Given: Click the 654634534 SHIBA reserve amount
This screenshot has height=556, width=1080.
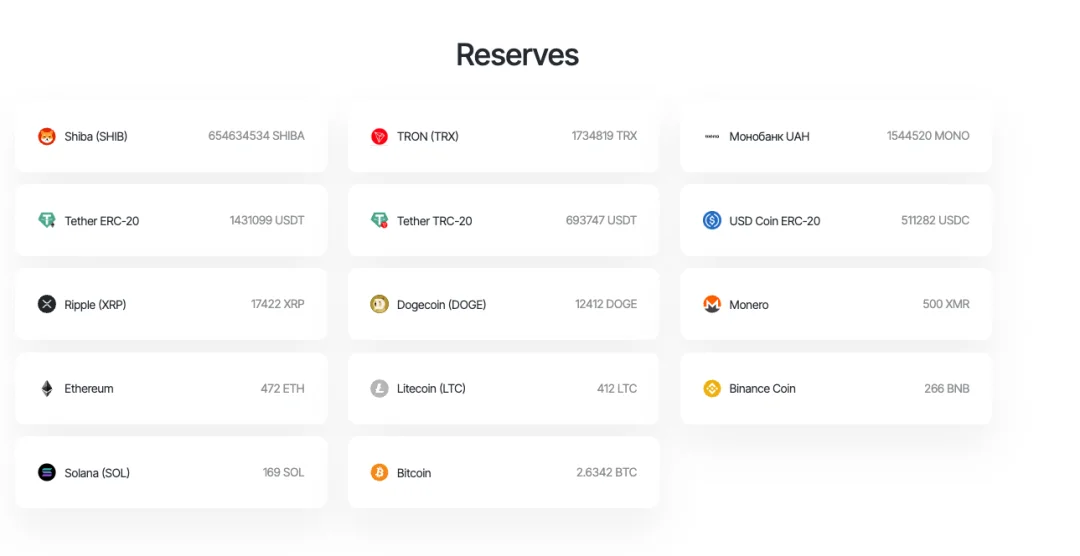Looking at the screenshot, I should coord(256,136).
